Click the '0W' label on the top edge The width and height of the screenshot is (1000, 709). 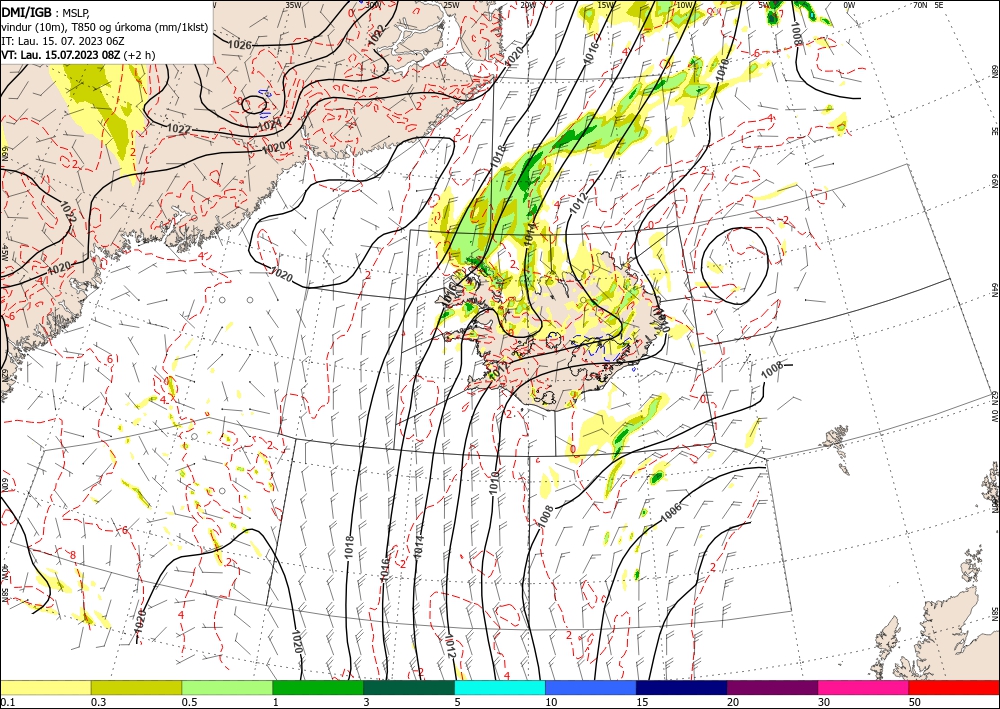click(849, 5)
